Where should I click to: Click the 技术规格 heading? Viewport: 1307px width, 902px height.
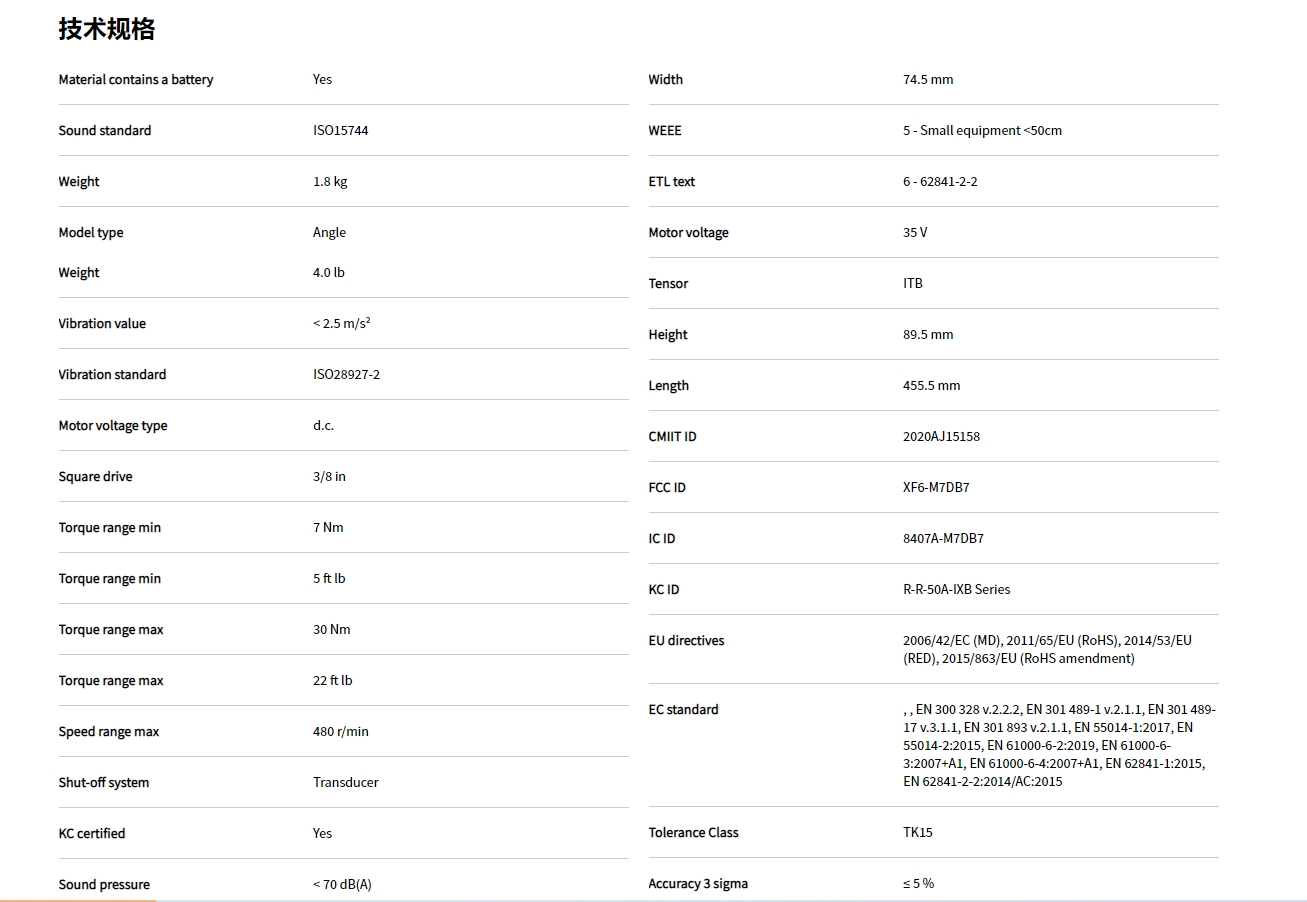pyautogui.click(x=107, y=29)
